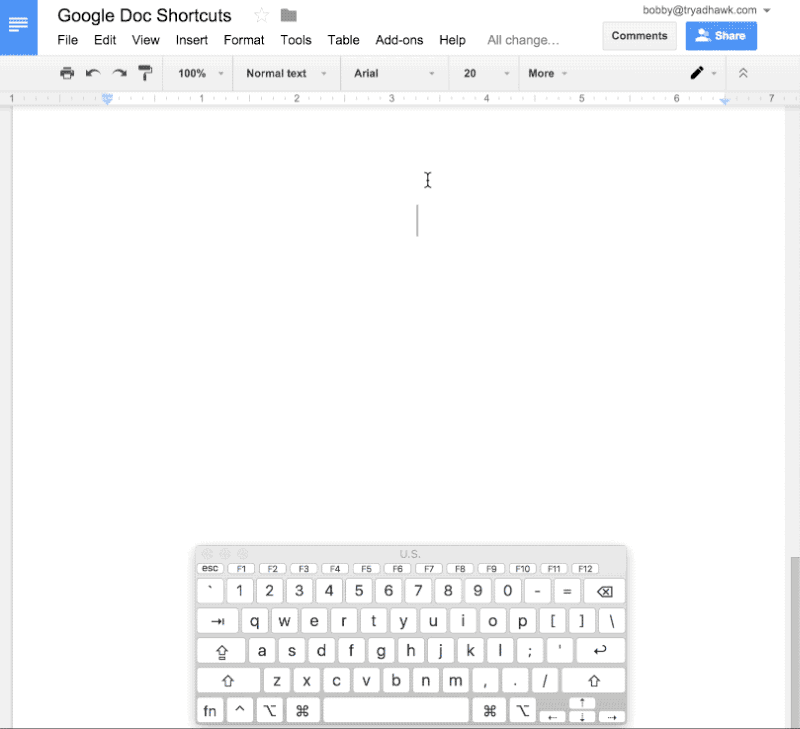Click the Comments button
The image size is (800, 729).
click(x=639, y=36)
